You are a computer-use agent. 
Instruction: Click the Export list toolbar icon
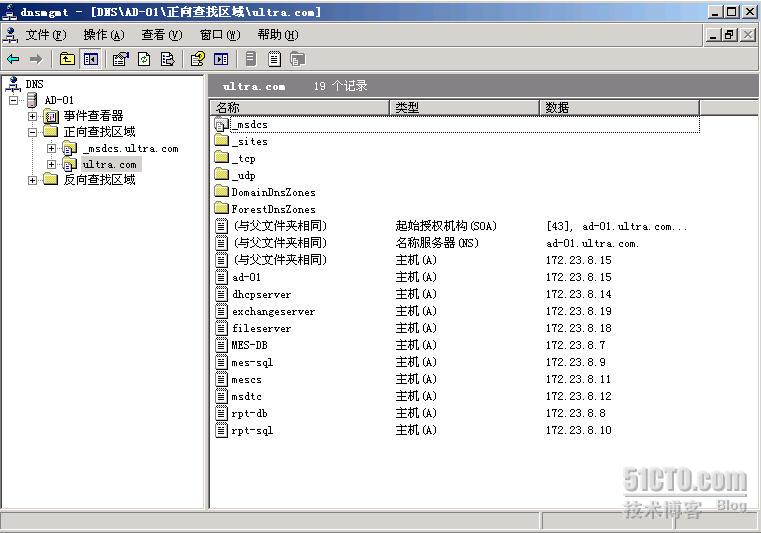click(x=167, y=59)
